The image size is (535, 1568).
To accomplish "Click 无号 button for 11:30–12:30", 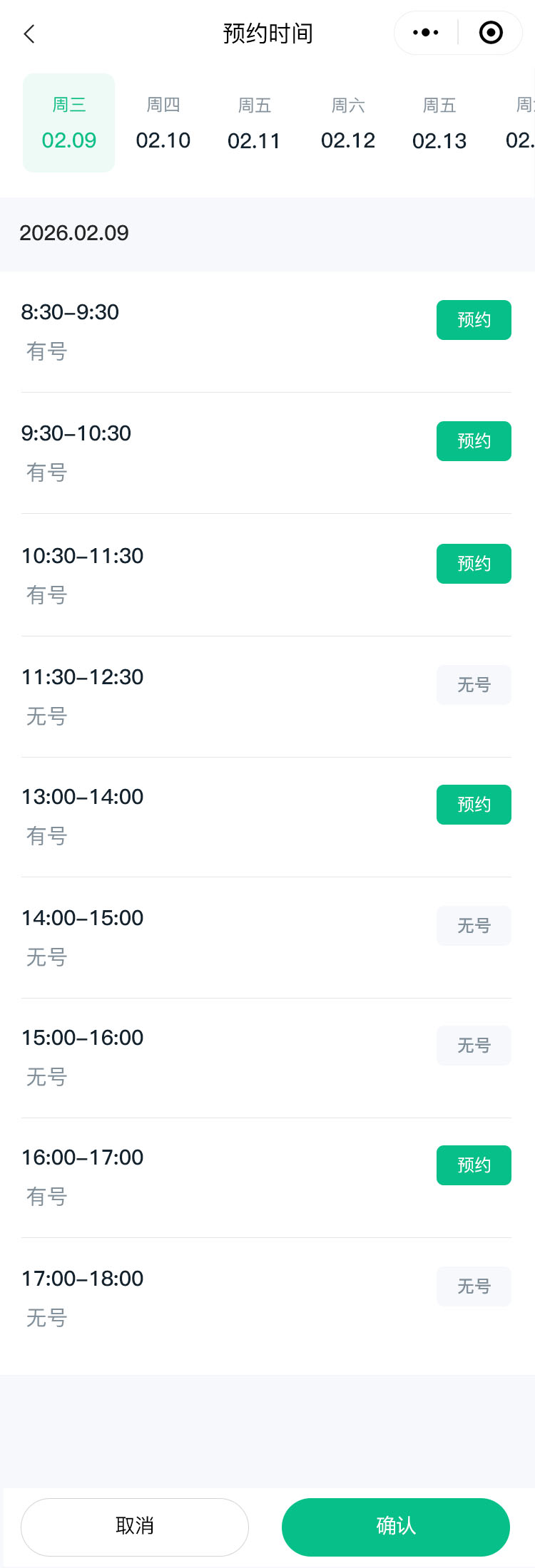I will (x=474, y=685).
